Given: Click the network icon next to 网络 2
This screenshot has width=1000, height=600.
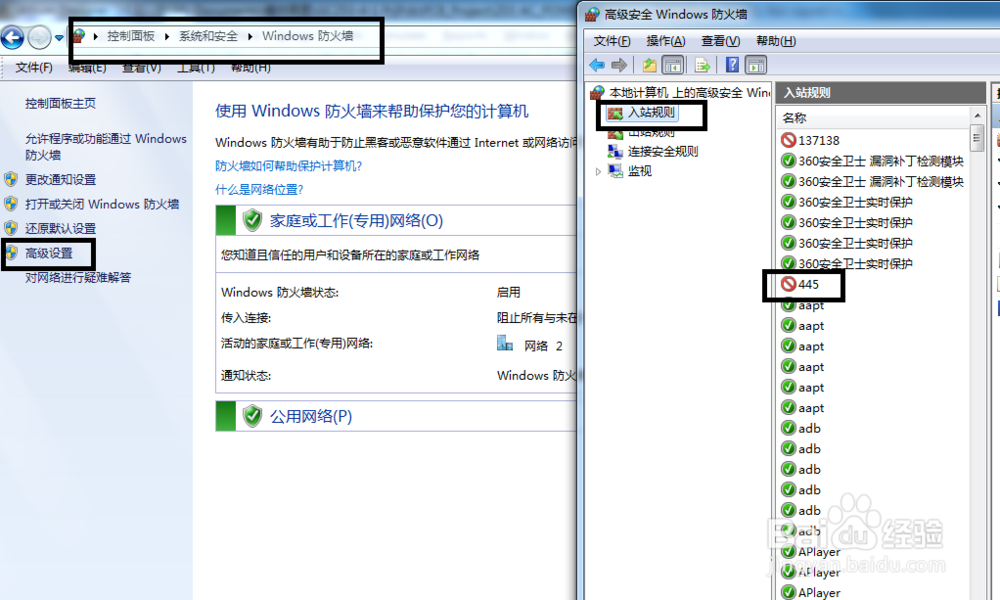Looking at the screenshot, I should (x=505, y=344).
